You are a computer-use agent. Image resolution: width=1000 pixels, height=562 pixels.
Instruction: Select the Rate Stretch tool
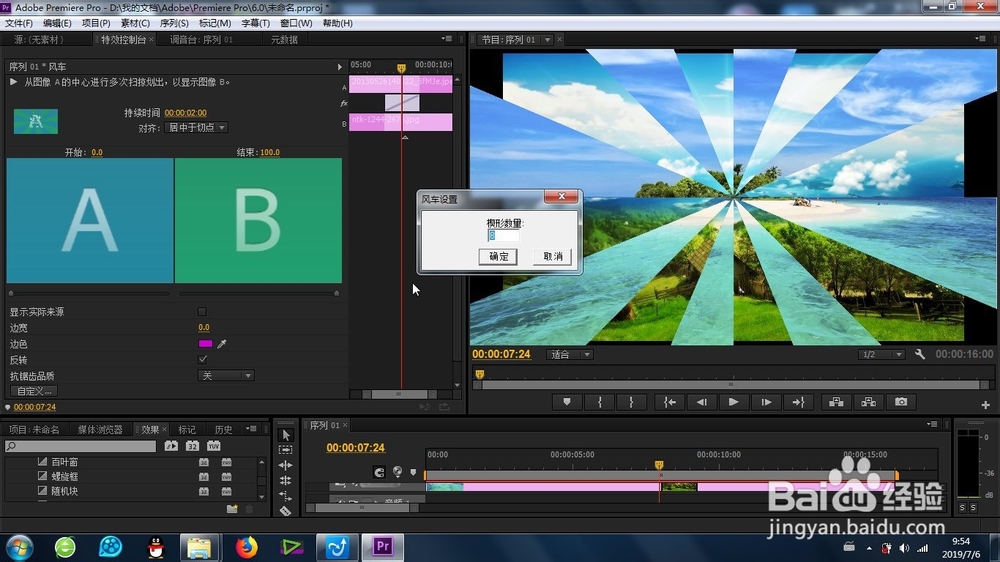click(286, 496)
